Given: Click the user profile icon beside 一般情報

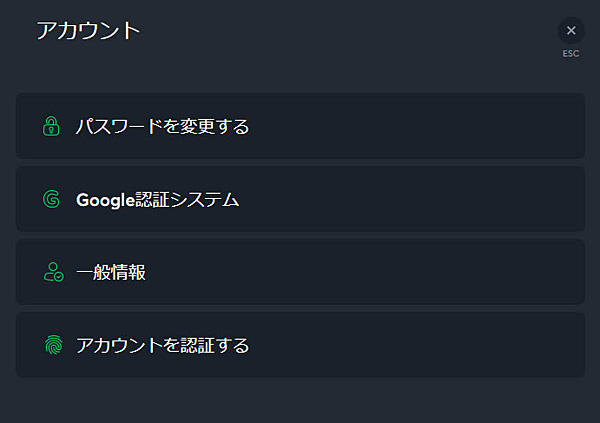Looking at the screenshot, I should pyautogui.click(x=53, y=272).
